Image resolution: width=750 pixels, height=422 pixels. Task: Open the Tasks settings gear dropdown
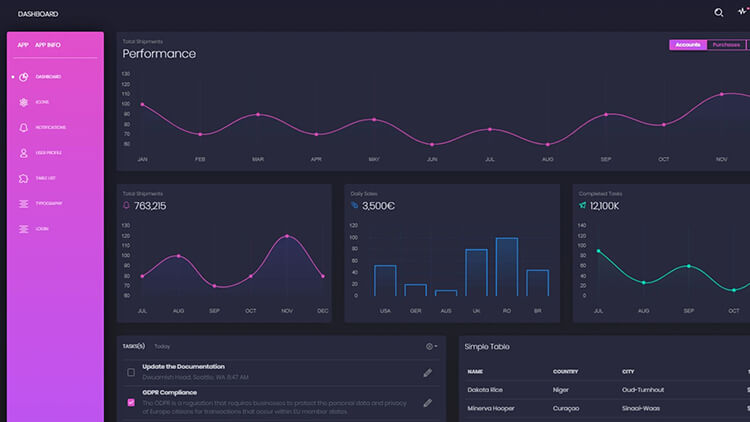pyautogui.click(x=431, y=346)
